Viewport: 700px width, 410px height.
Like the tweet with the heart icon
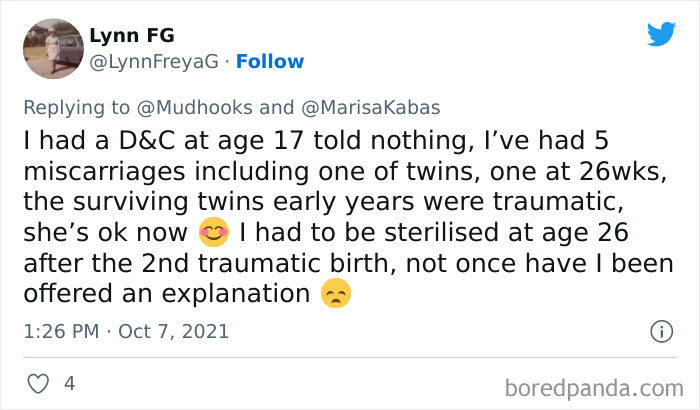point(36,383)
